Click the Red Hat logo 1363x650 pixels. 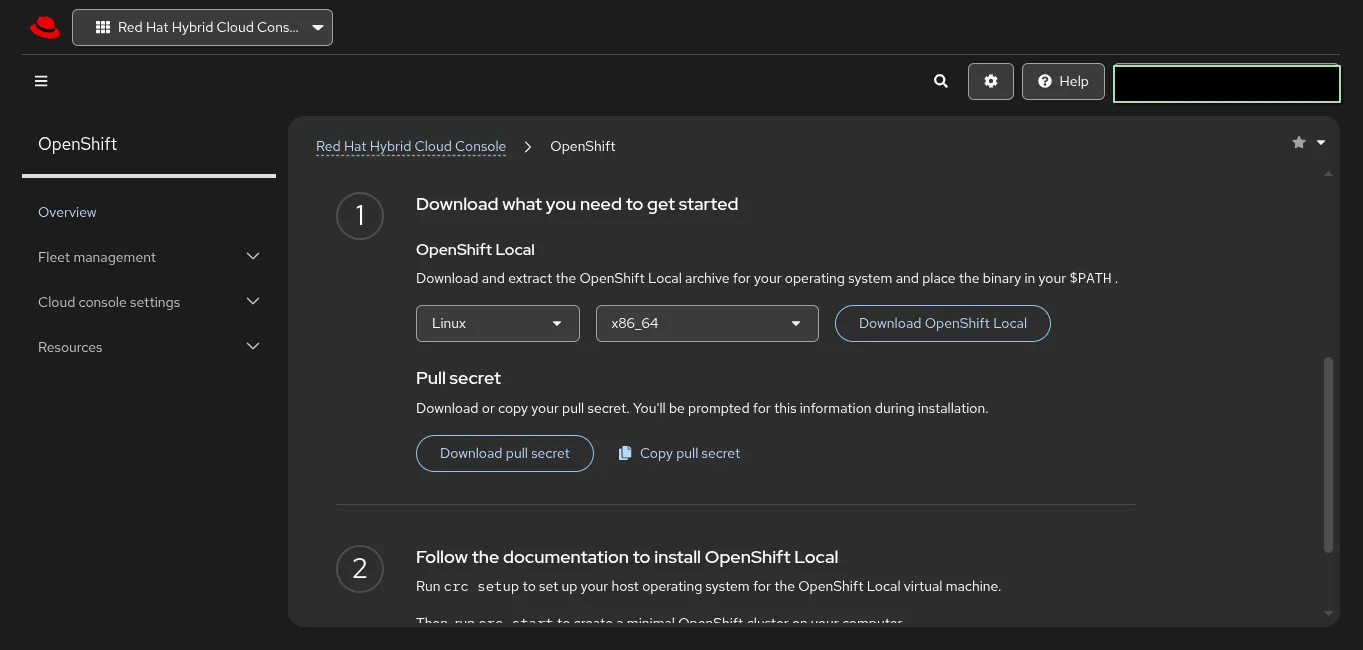(x=45, y=27)
